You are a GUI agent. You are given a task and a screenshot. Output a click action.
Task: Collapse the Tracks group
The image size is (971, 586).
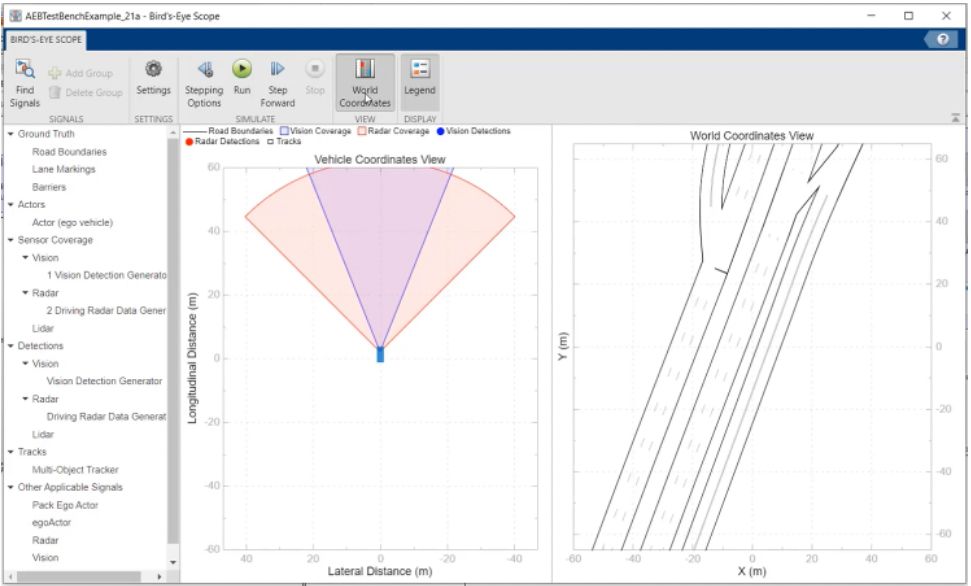(10, 452)
